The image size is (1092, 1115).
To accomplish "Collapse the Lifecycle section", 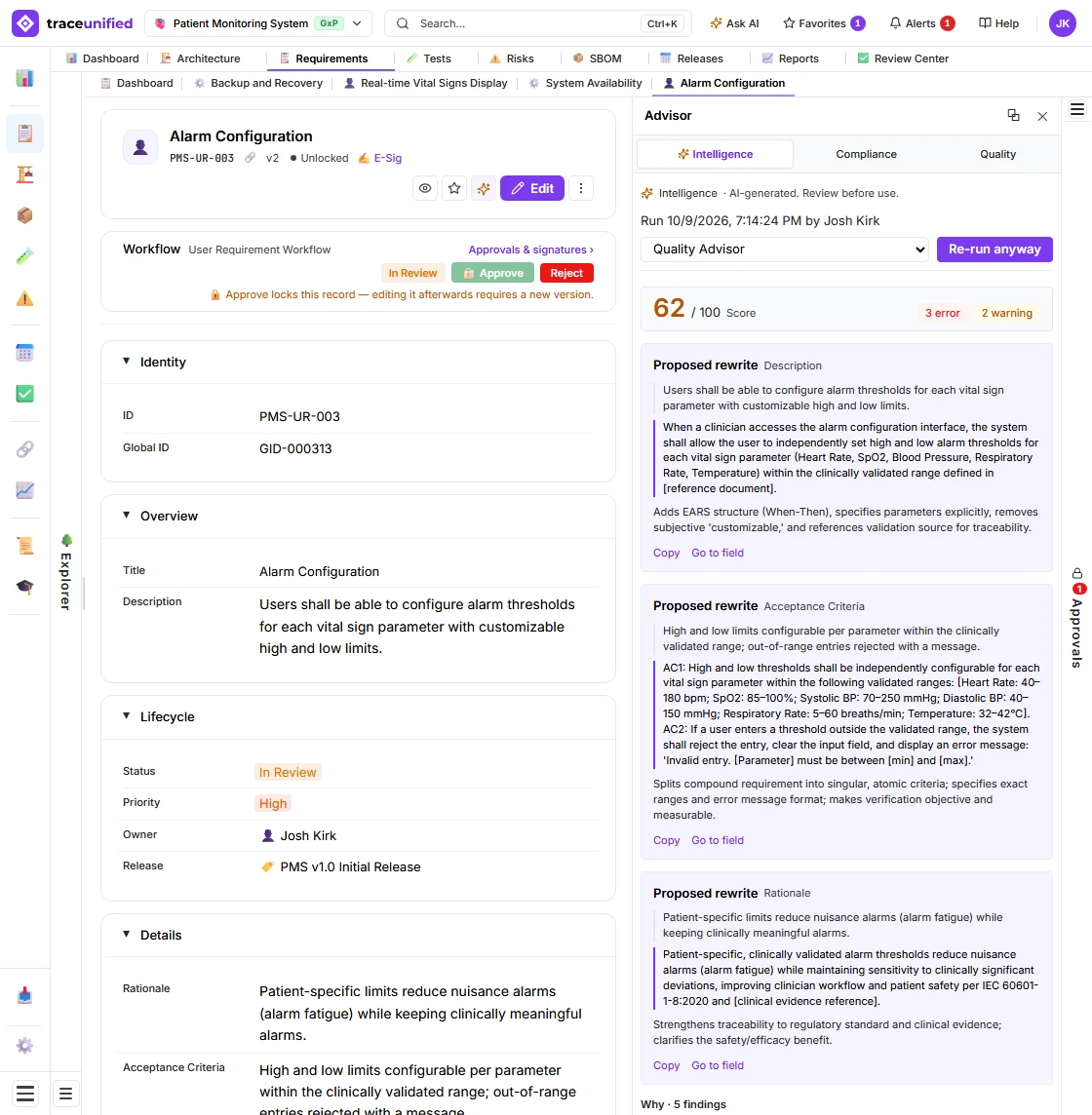I will point(126,716).
